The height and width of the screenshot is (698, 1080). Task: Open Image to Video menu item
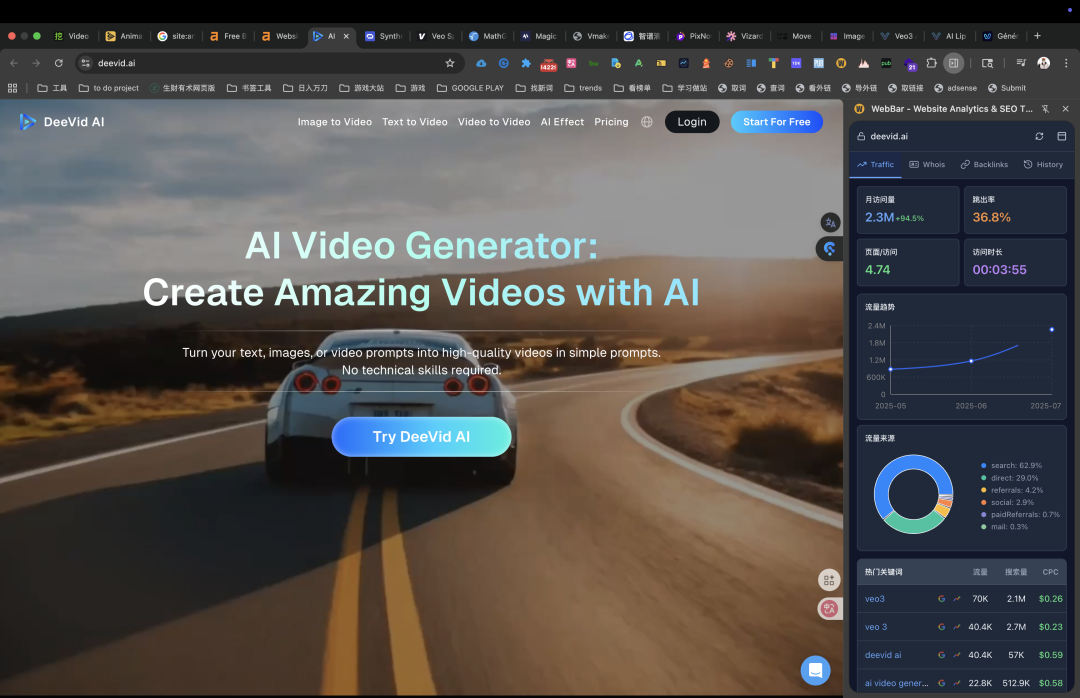click(335, 122)
